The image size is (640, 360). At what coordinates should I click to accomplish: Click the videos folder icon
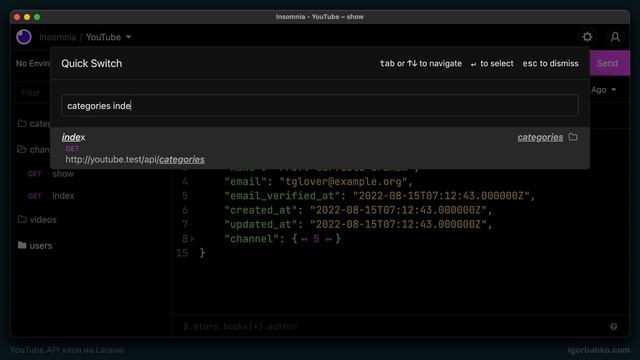(x=22, y=219)
